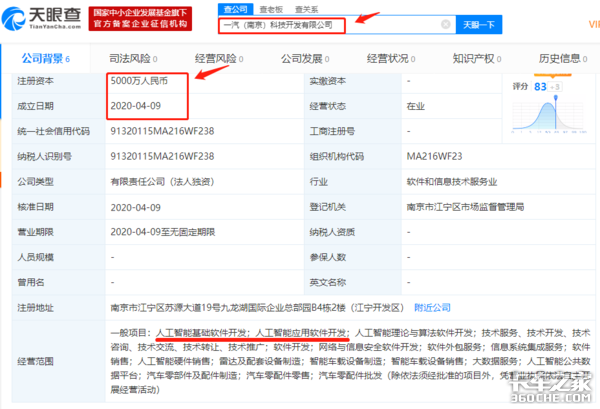Click the organization code MA216WF23

point(434,156)
